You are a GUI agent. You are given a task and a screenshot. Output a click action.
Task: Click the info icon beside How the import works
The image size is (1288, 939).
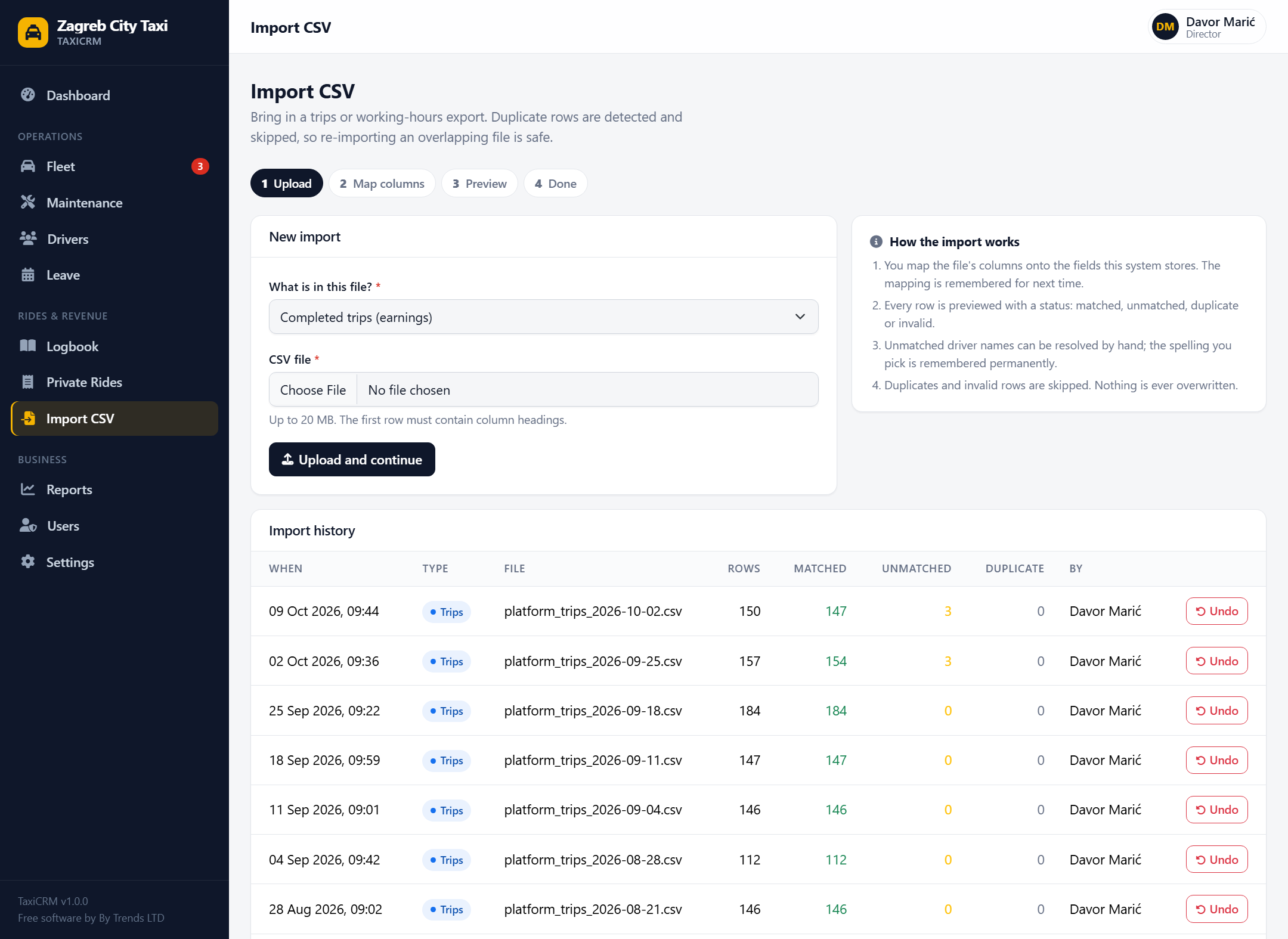876,241
